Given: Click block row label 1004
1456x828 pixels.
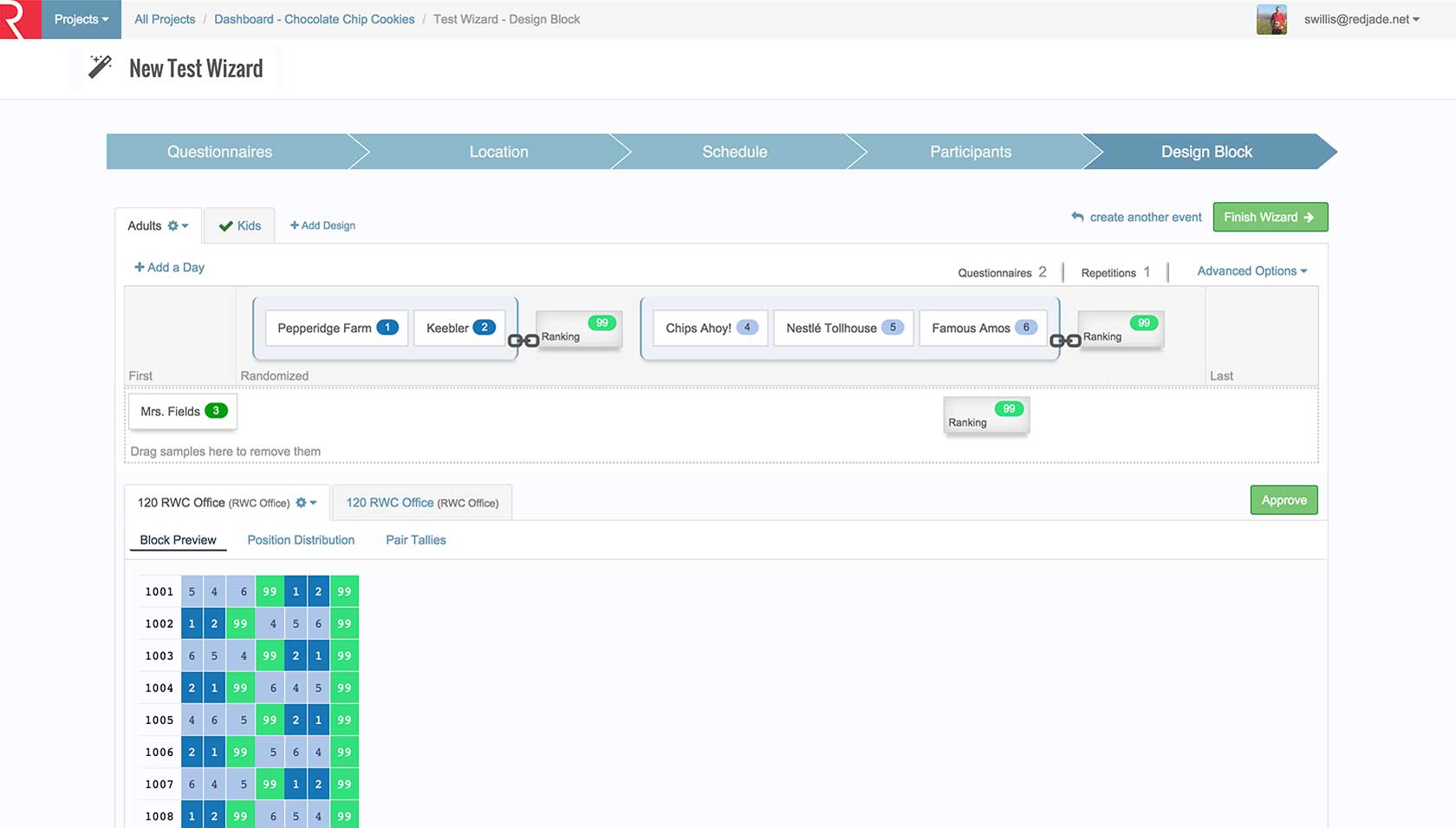Looking at the screenshot, I should [159, 688].
